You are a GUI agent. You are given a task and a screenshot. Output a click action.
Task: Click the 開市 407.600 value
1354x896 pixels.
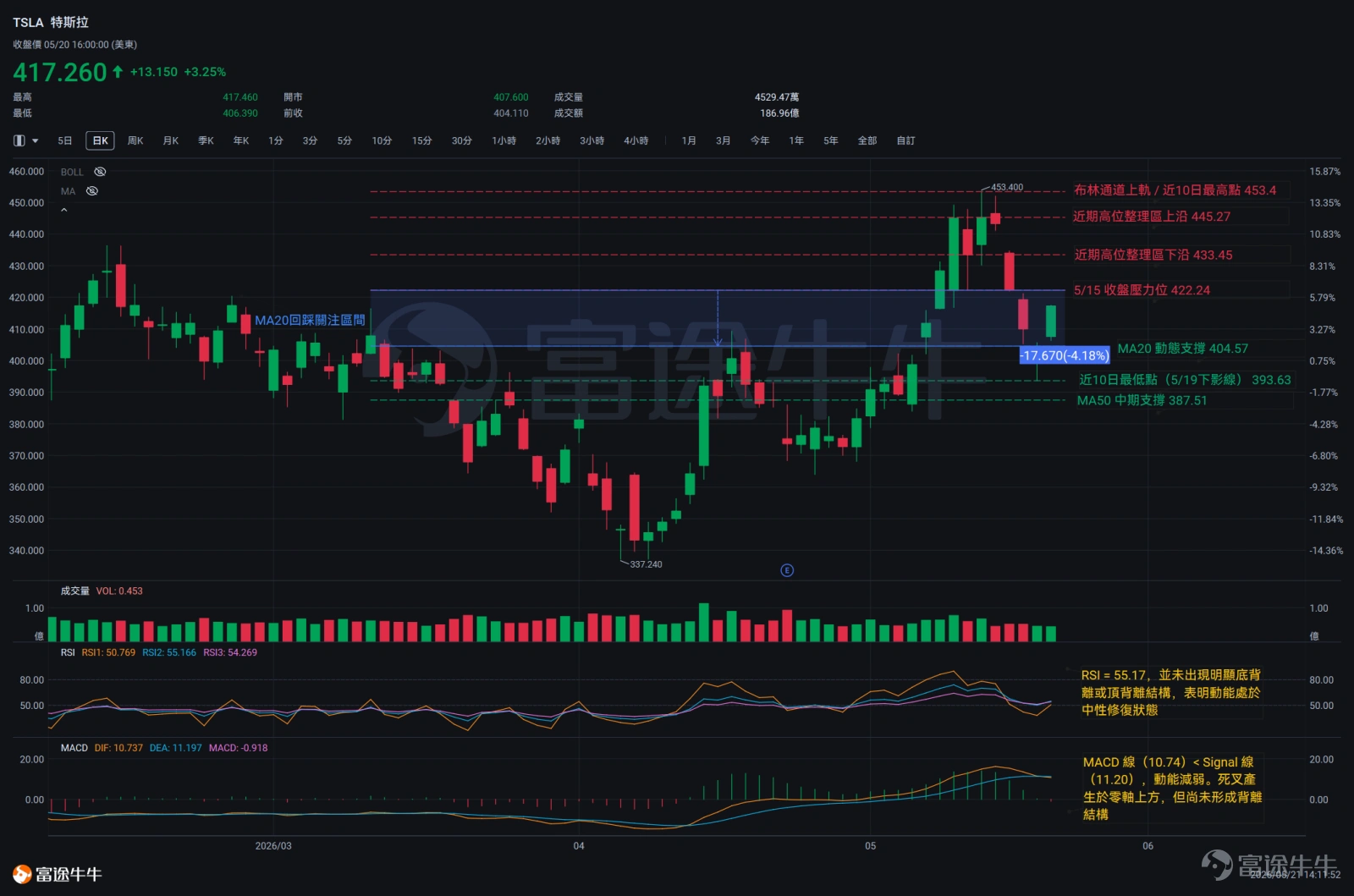(x=511, y=97)
